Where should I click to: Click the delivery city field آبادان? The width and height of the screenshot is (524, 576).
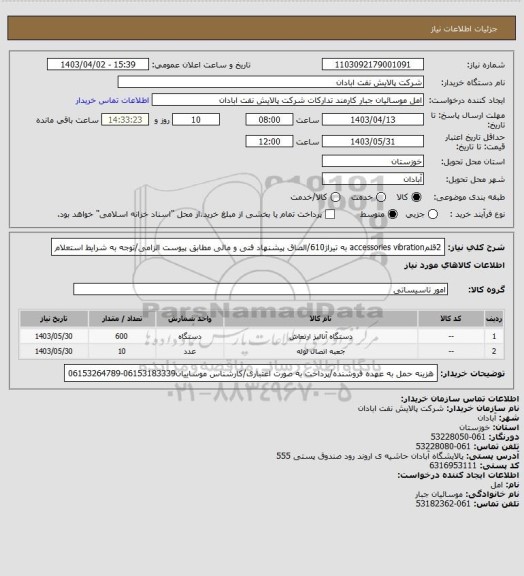pos(373,179)
